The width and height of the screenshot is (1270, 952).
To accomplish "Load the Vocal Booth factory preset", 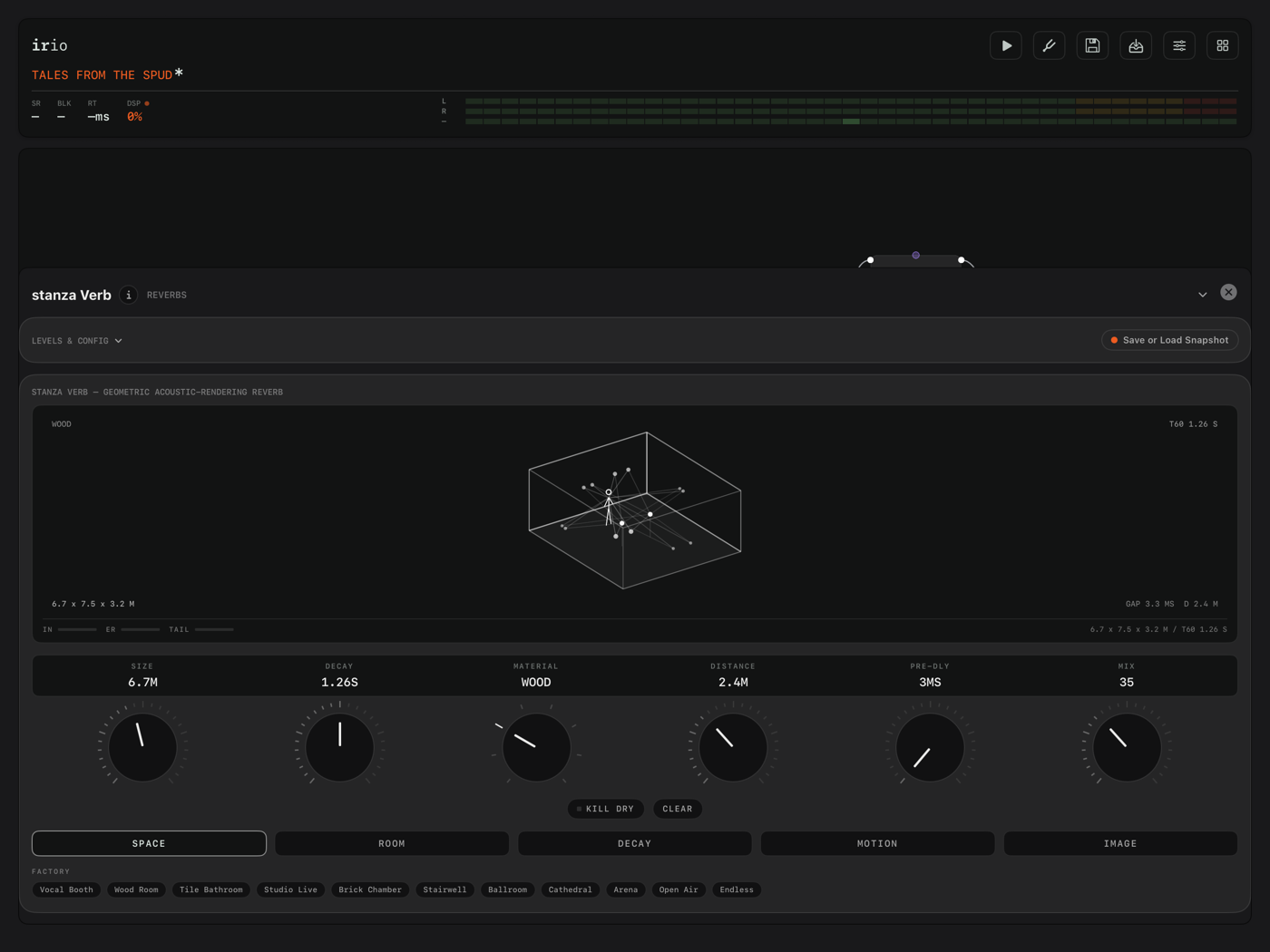I will pyautogui.click(x=66, y=889).
